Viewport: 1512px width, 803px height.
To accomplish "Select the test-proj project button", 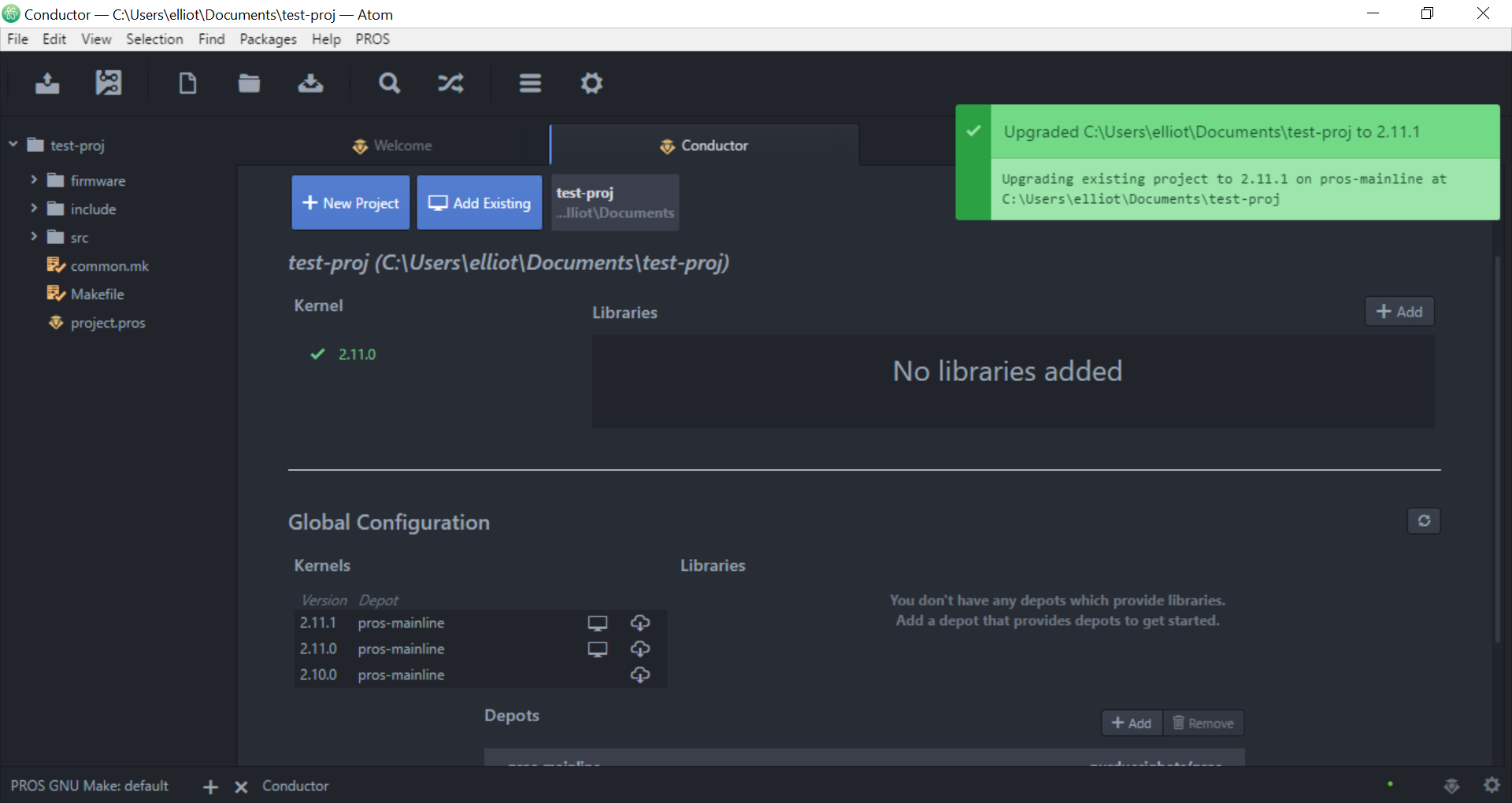I will pos(615,202).
